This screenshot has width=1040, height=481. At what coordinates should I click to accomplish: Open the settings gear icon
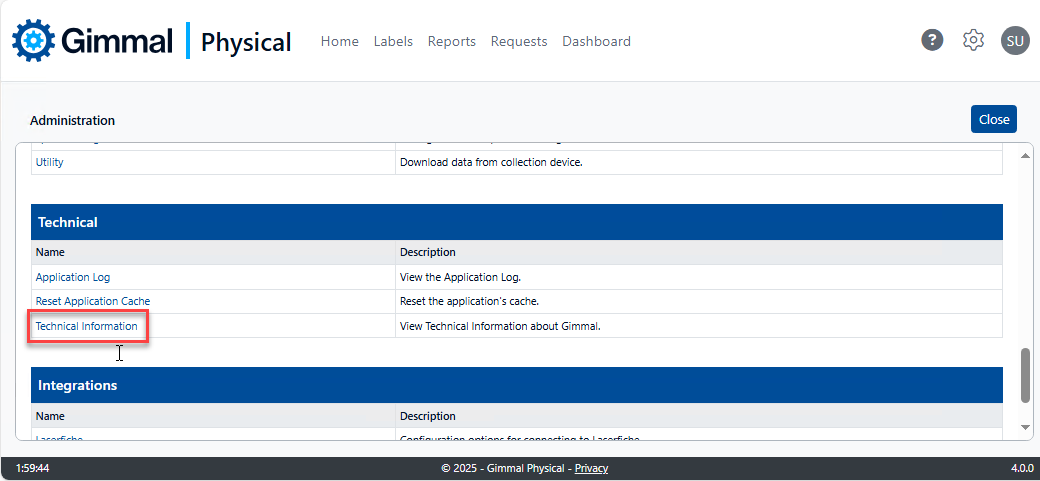[x=973, y=40]
